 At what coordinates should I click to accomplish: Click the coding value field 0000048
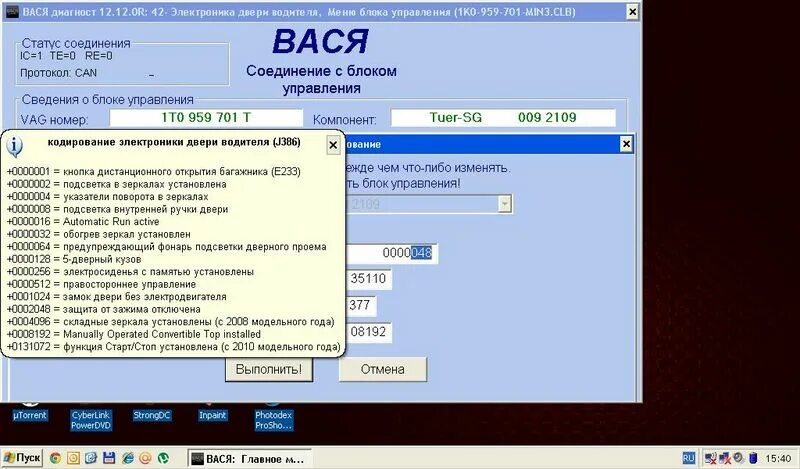pyautogui.click(x=391, y=253)
